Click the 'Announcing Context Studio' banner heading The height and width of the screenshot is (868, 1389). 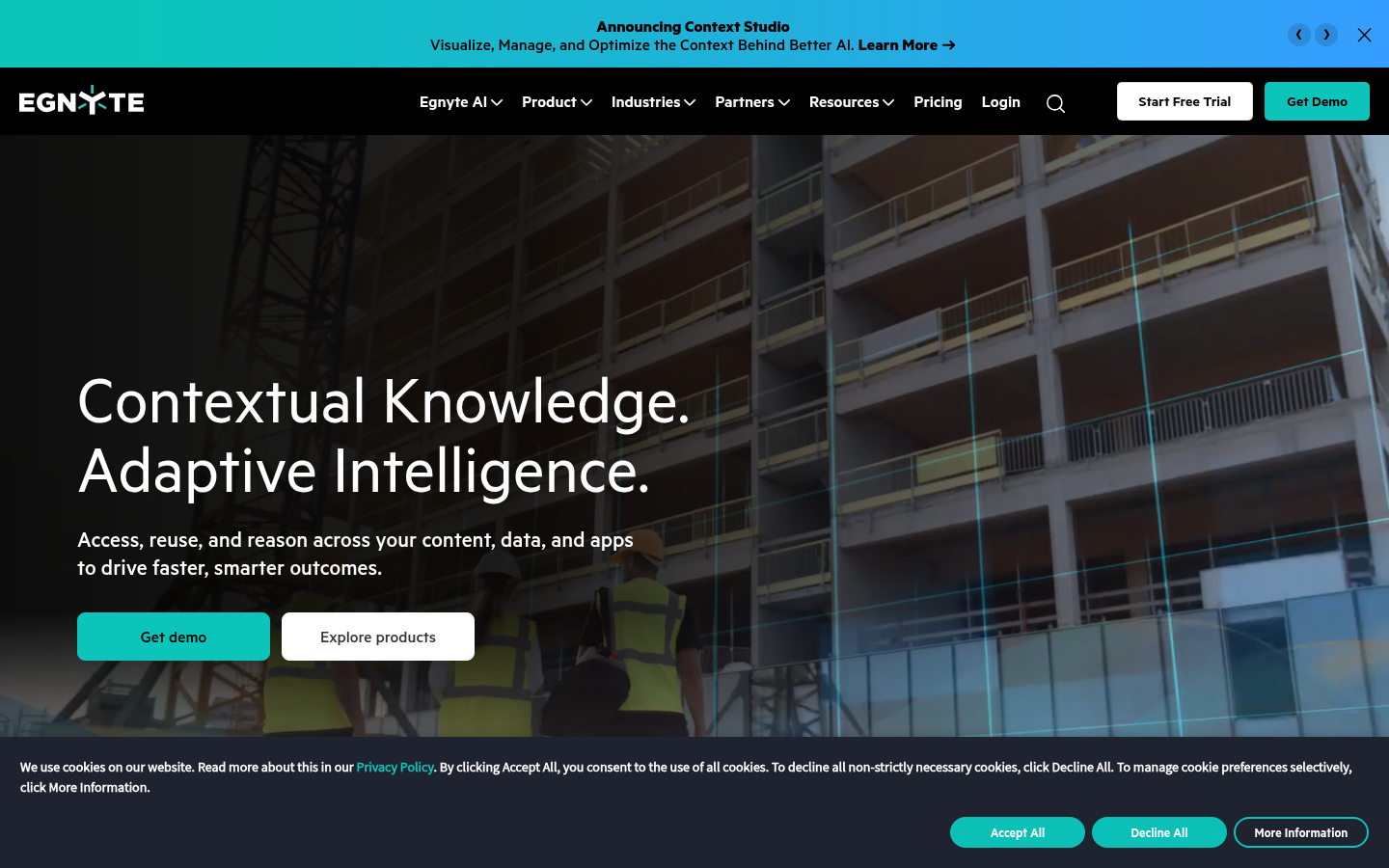693,27
